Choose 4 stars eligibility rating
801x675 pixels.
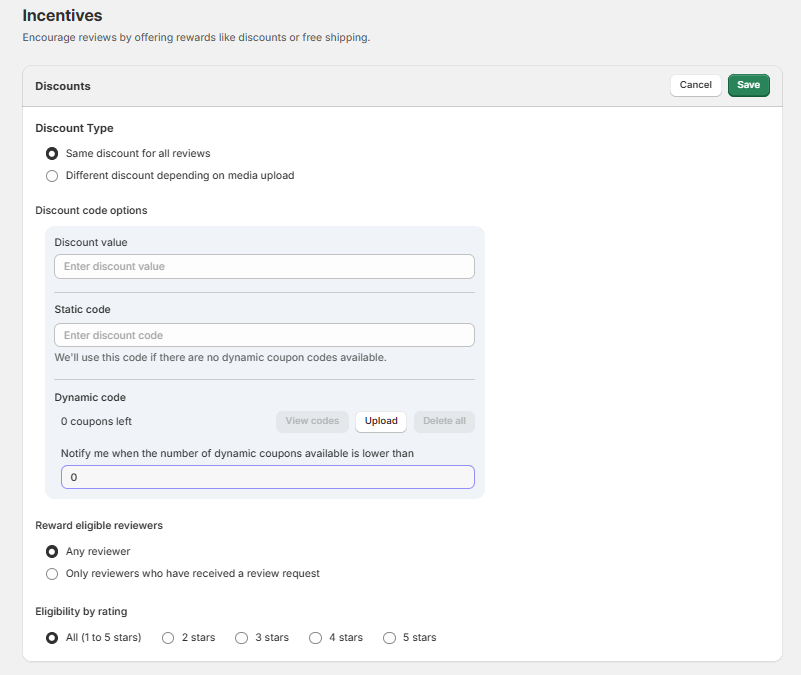coord(315,638)
